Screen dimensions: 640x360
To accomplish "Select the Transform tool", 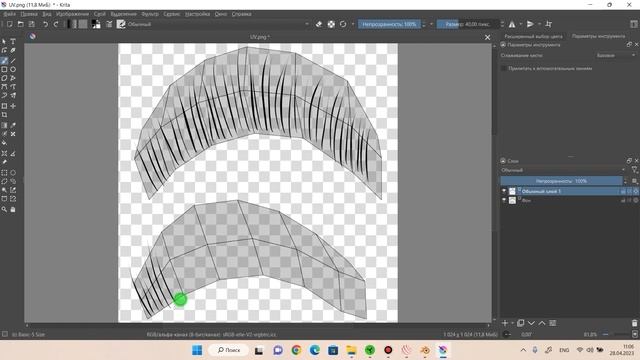I will tap(4, 106).
